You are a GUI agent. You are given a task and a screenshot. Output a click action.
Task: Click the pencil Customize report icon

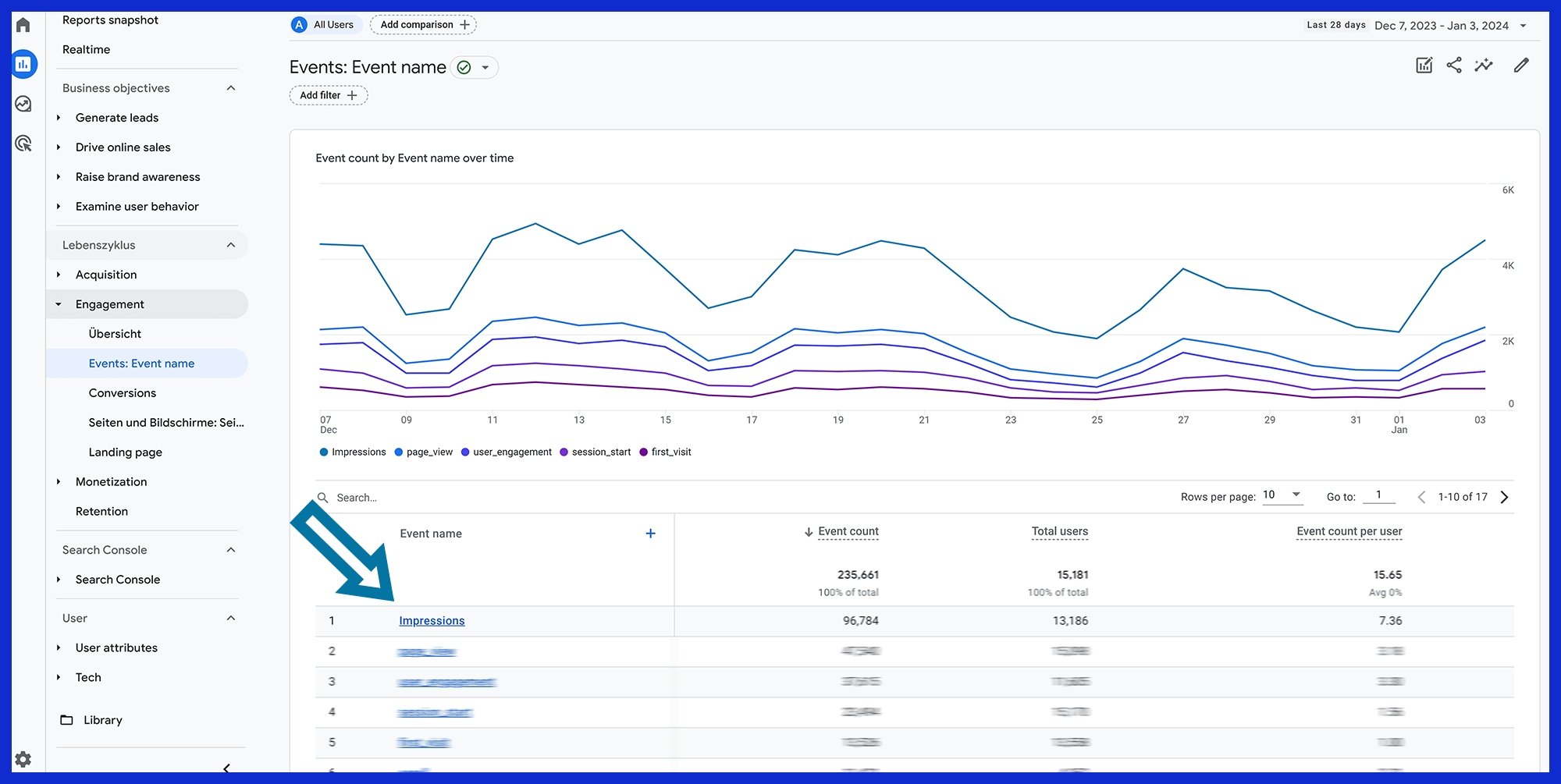(1520, 66)
